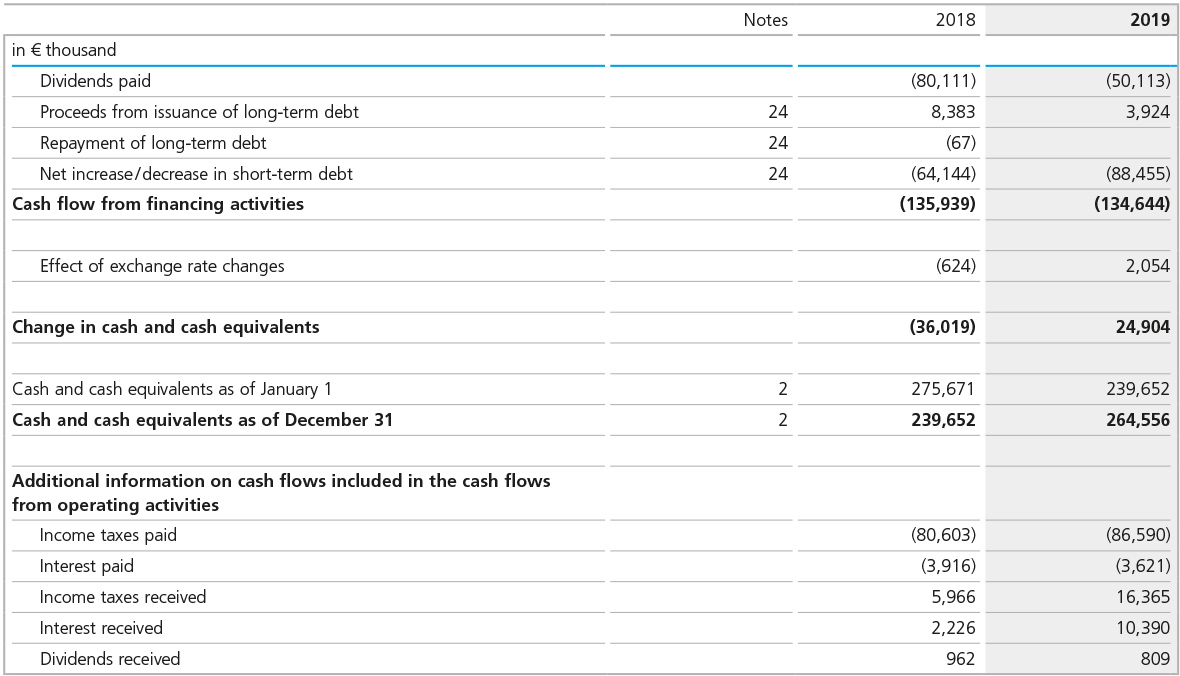Click note 24 in Repayment of long-term debt row
The height and width of the screenshot is (676, 1180).
(x=777, y=143)
